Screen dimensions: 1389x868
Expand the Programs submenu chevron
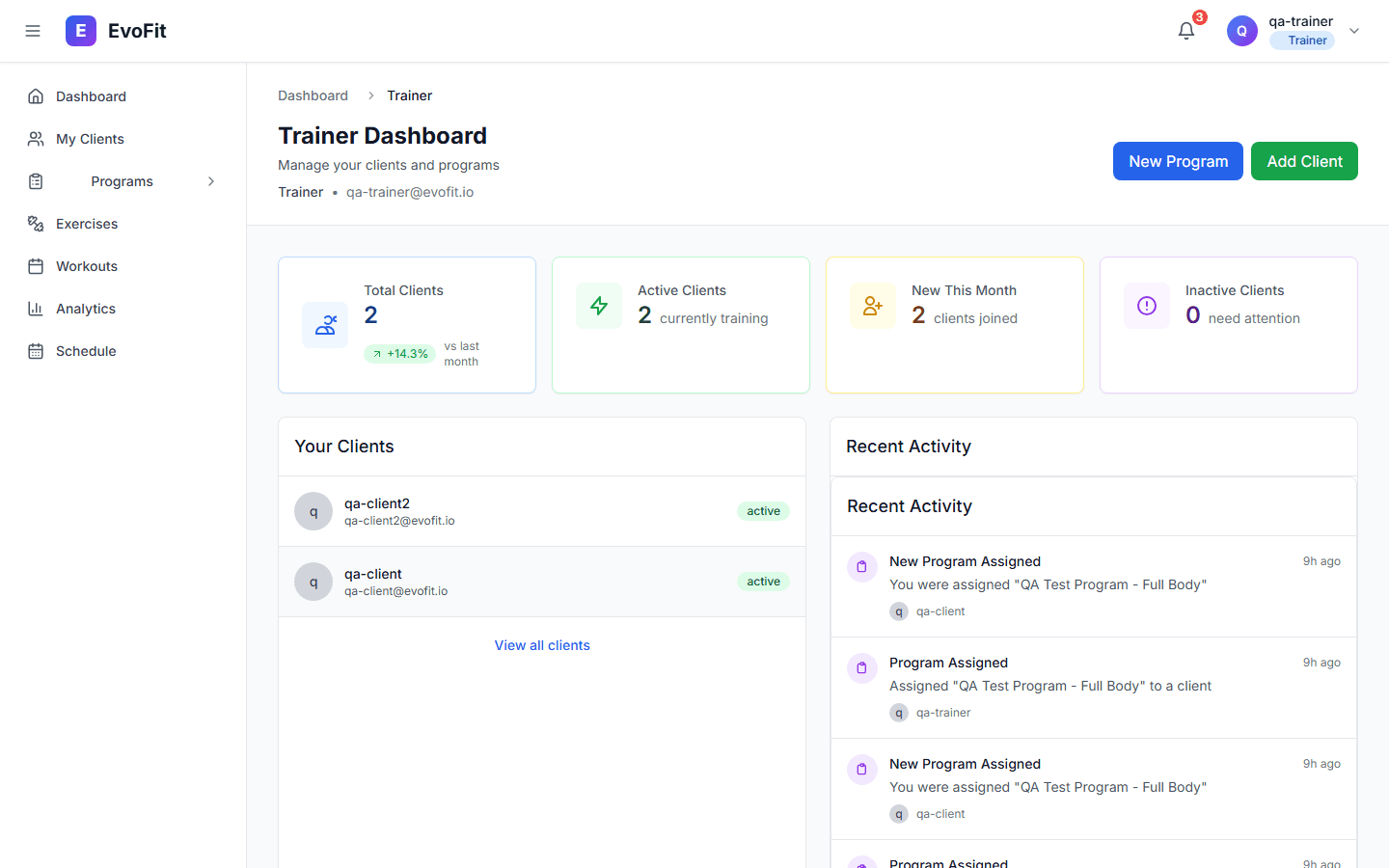tap(211, 180)
